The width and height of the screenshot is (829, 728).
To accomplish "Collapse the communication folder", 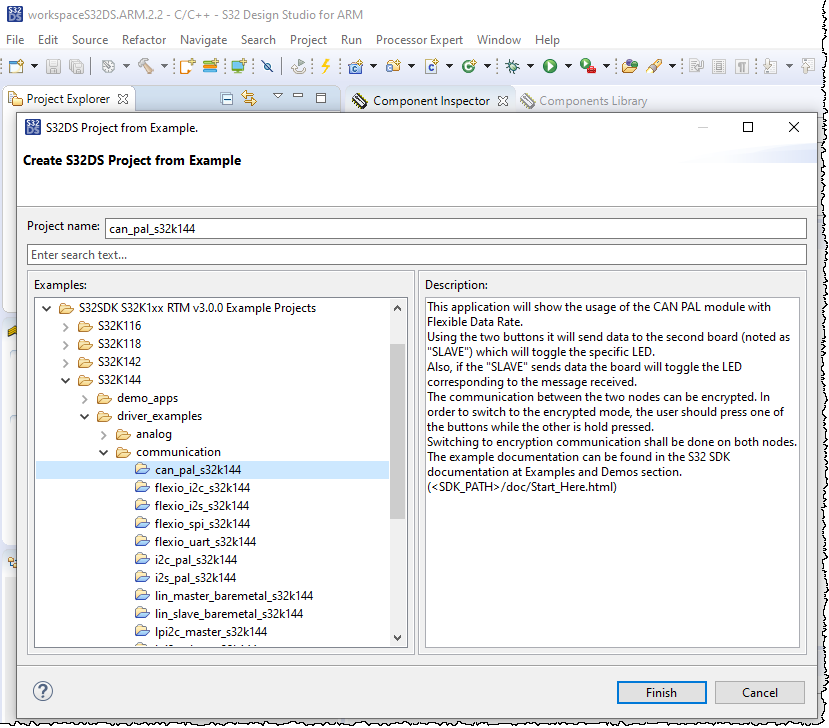I will pos(104,452).
